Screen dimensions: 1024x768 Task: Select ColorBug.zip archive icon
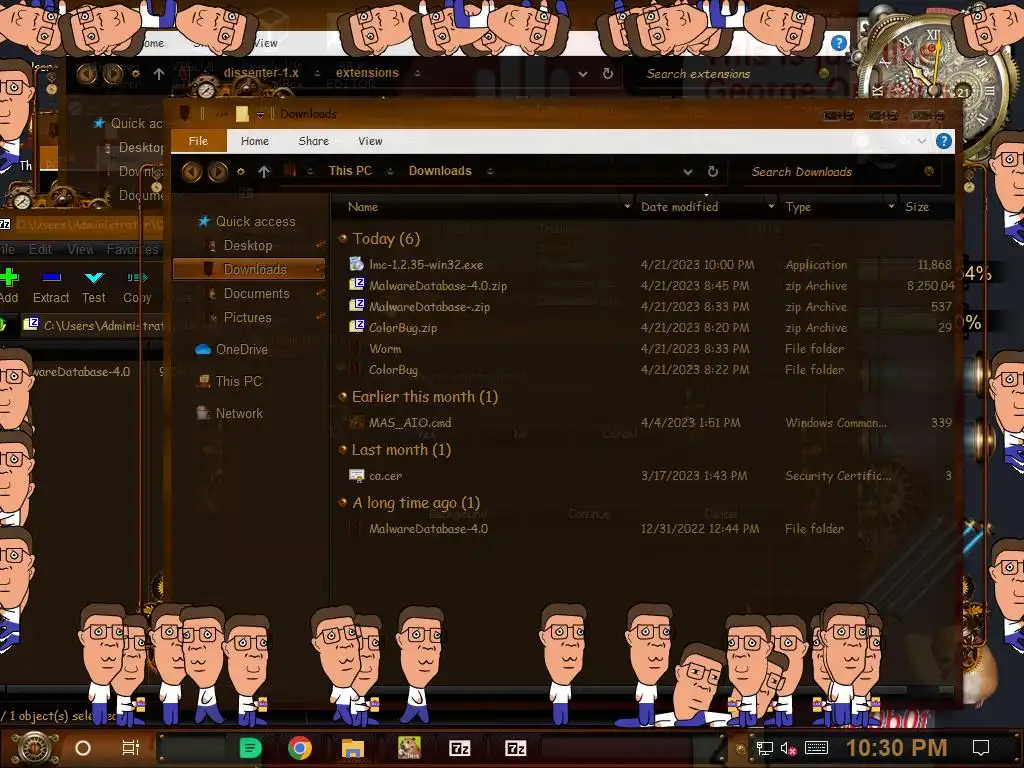(x=357, y=327)
